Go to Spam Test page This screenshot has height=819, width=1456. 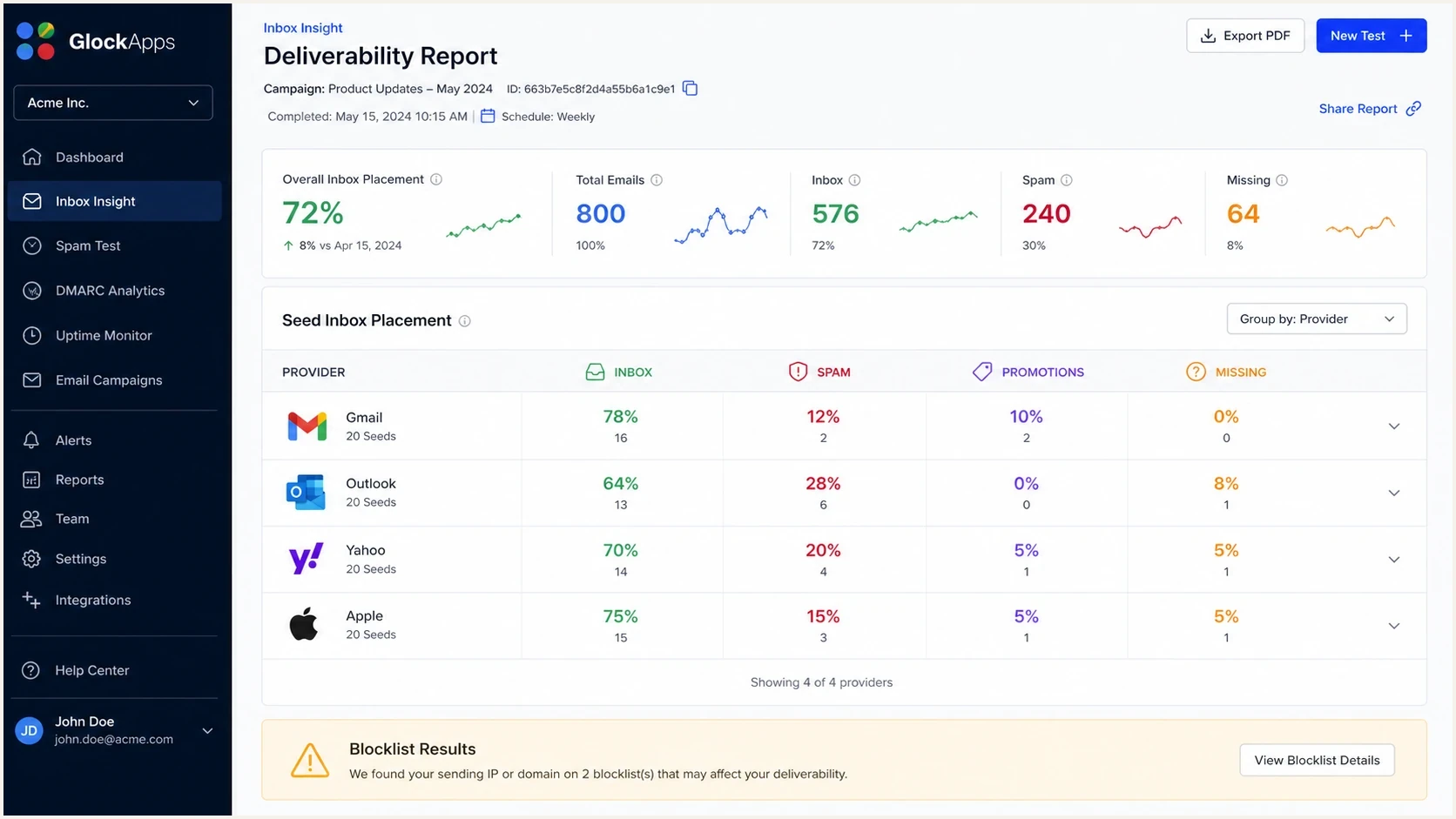point(114,245)
